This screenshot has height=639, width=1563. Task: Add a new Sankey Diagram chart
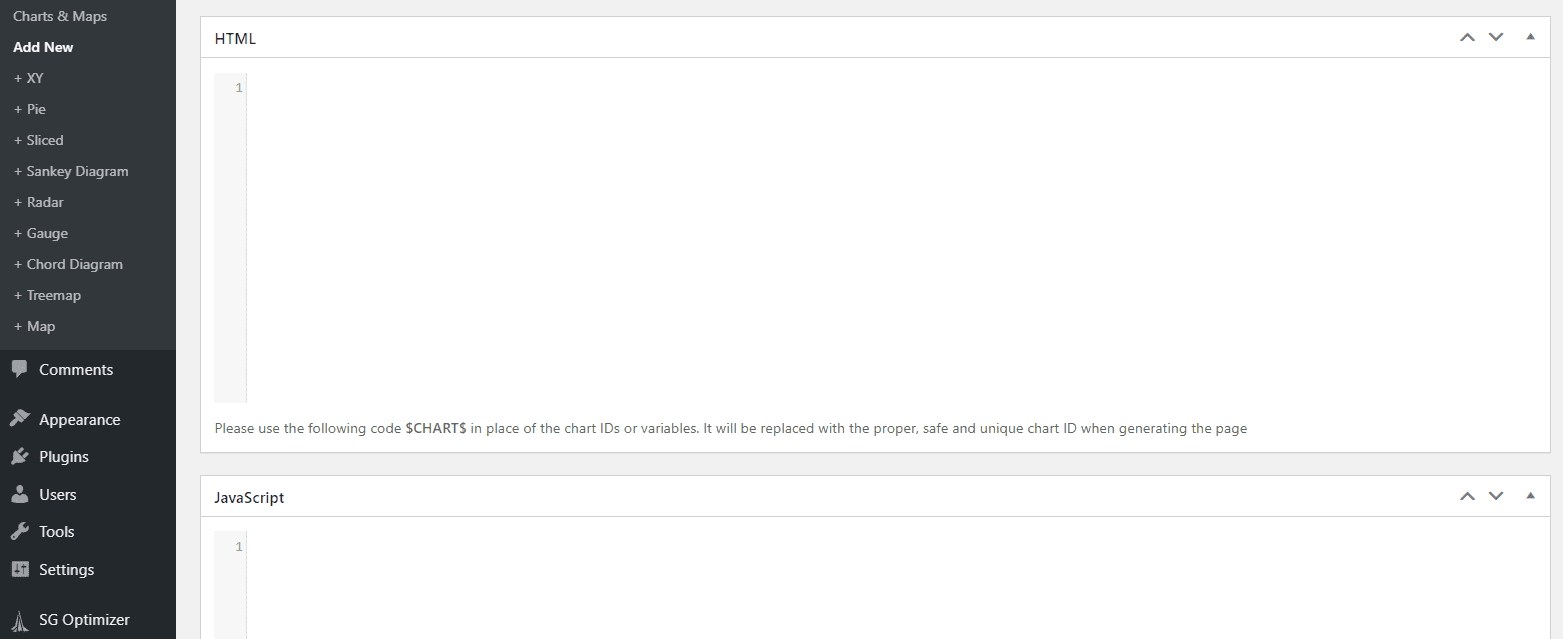coord(71,171)
